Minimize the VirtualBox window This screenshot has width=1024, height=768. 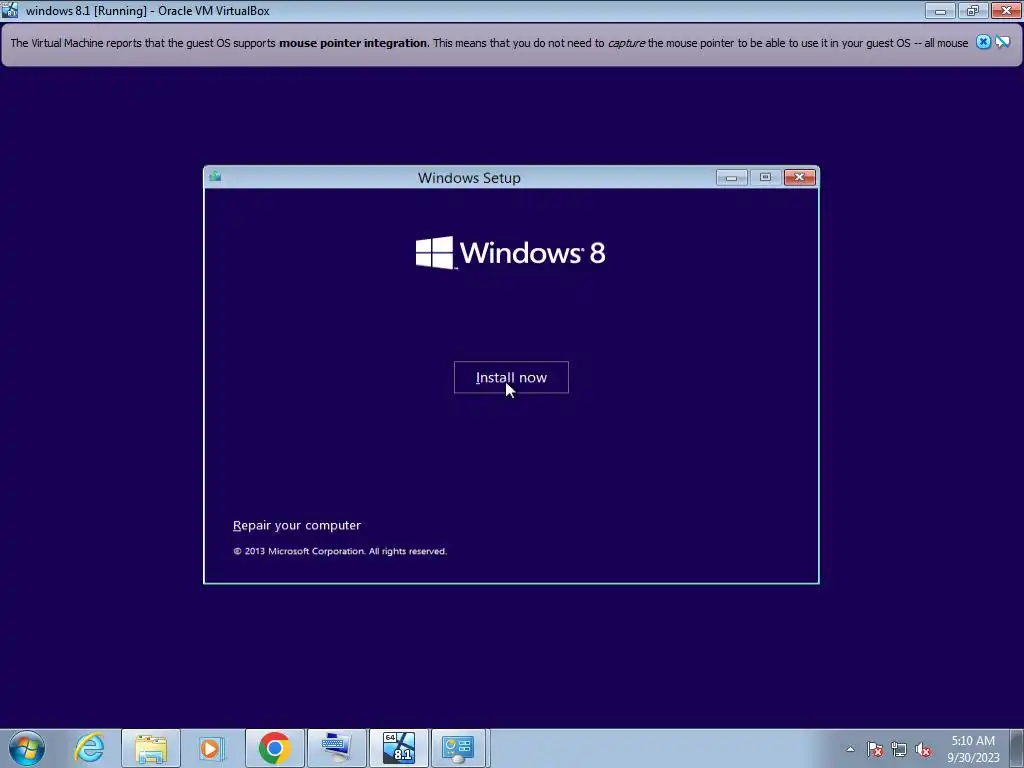tap(940, 10)
